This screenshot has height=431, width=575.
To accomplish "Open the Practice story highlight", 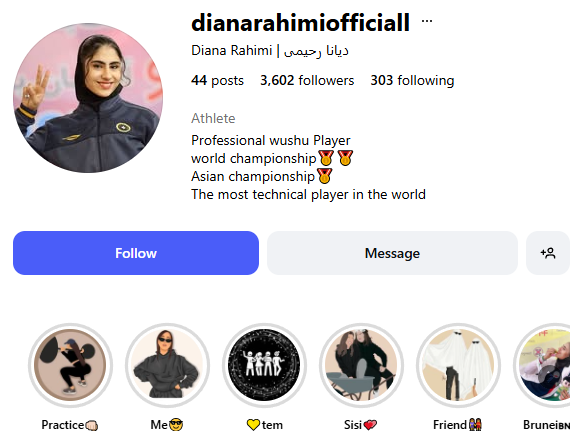I will coord(70,365).
